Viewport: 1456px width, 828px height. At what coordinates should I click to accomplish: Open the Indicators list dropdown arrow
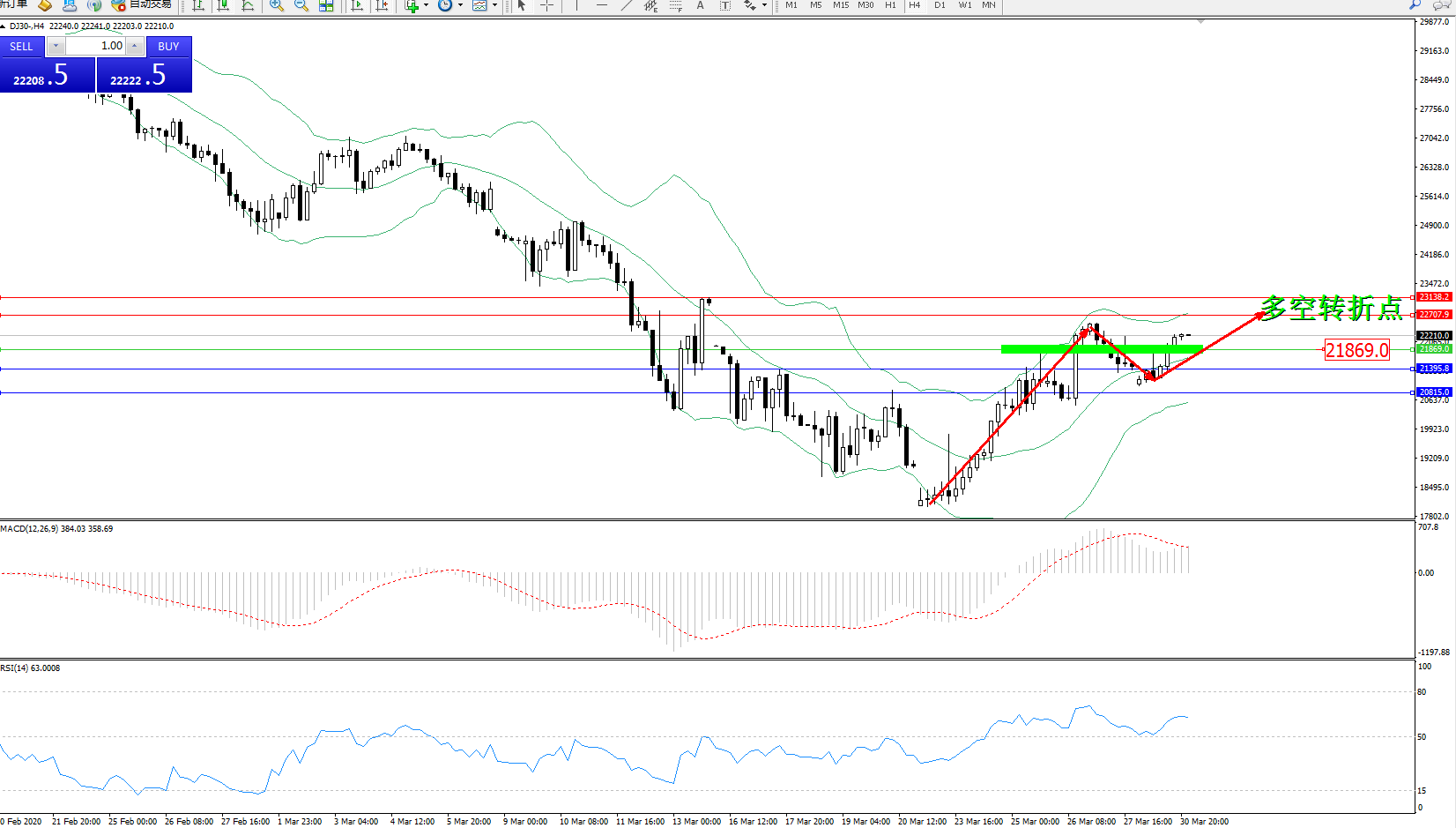coord(427,5)
